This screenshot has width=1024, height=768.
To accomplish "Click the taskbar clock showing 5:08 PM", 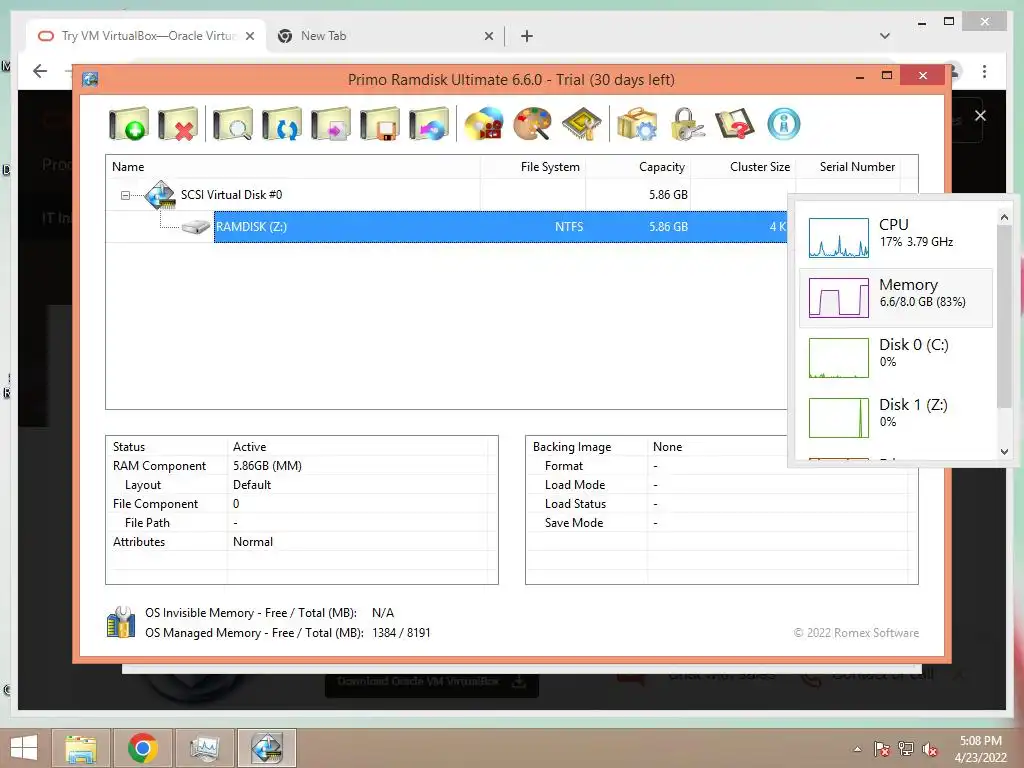I will [980, 749].
